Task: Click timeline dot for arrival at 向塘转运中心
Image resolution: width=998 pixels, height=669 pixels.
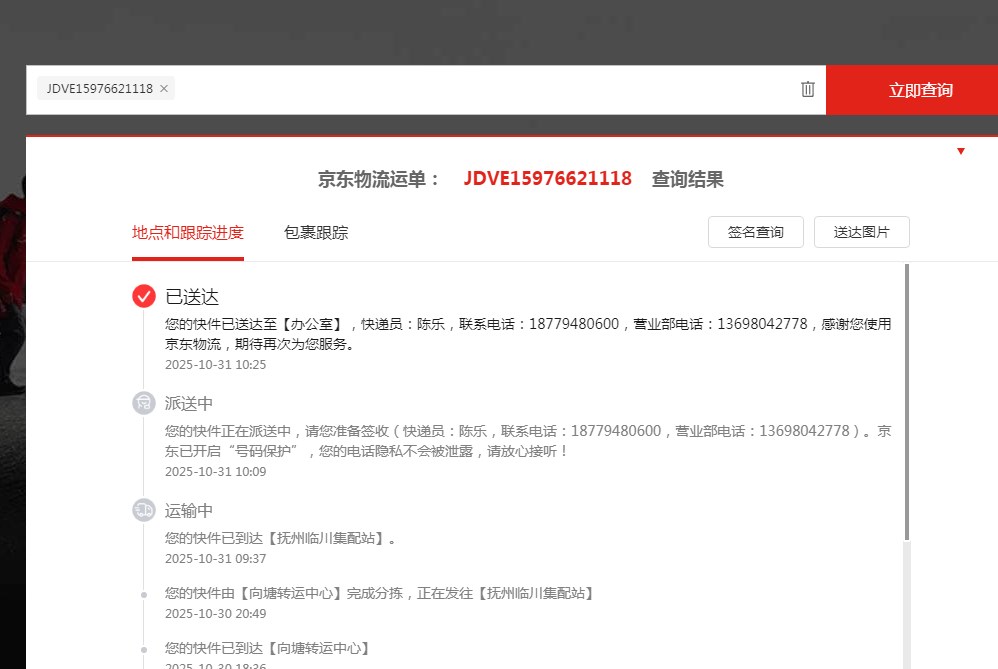Action: 144,649
